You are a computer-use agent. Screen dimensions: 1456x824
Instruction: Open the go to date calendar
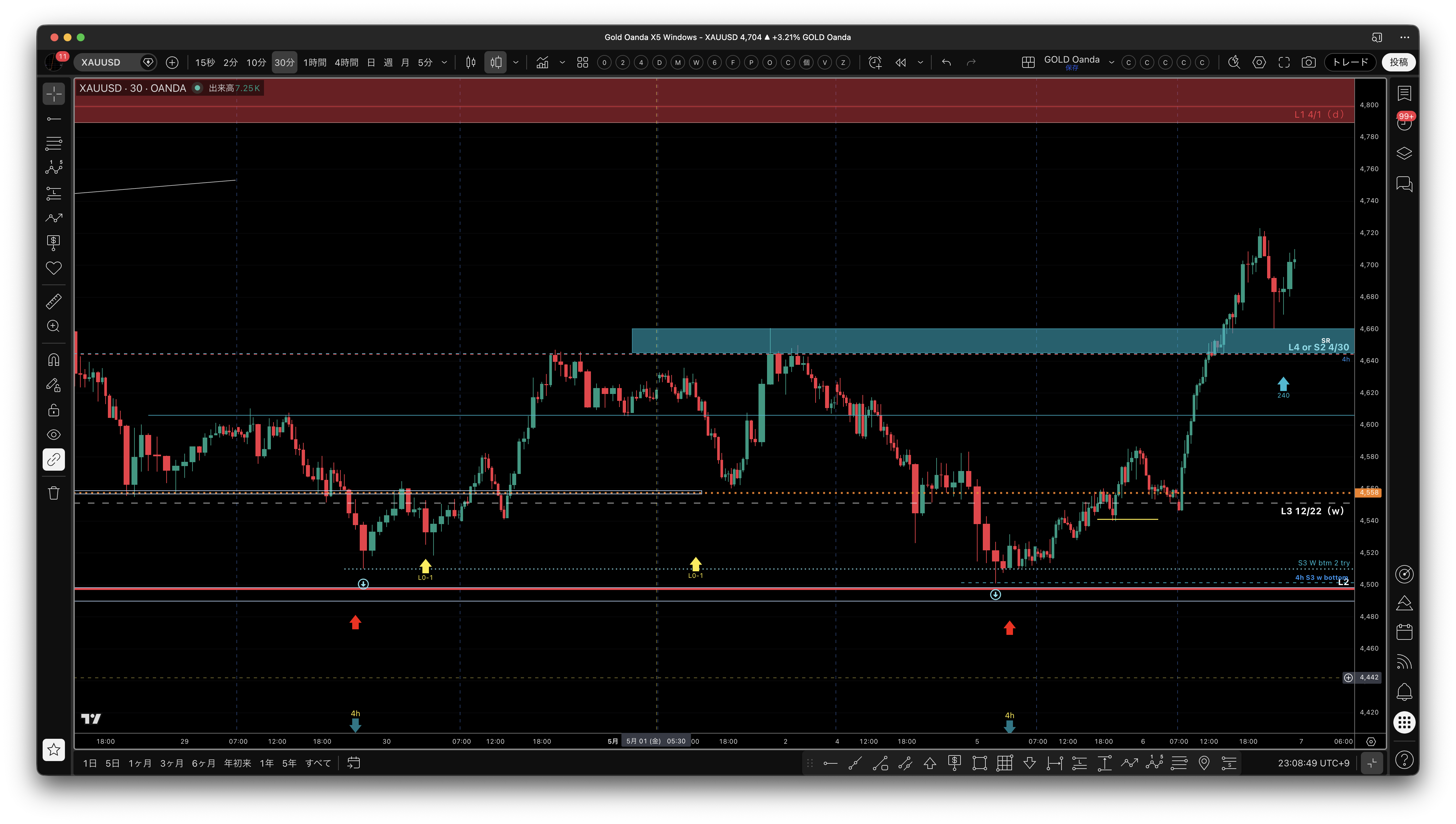click(354, 763)
